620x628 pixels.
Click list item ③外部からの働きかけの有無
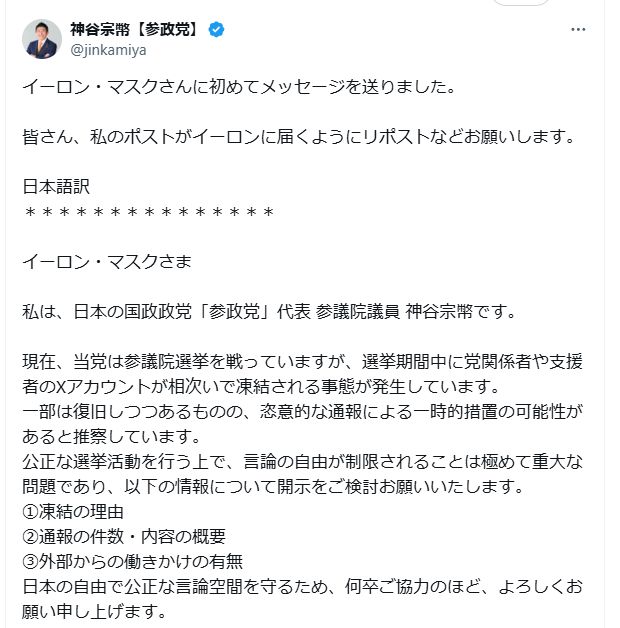coord(133,562)
